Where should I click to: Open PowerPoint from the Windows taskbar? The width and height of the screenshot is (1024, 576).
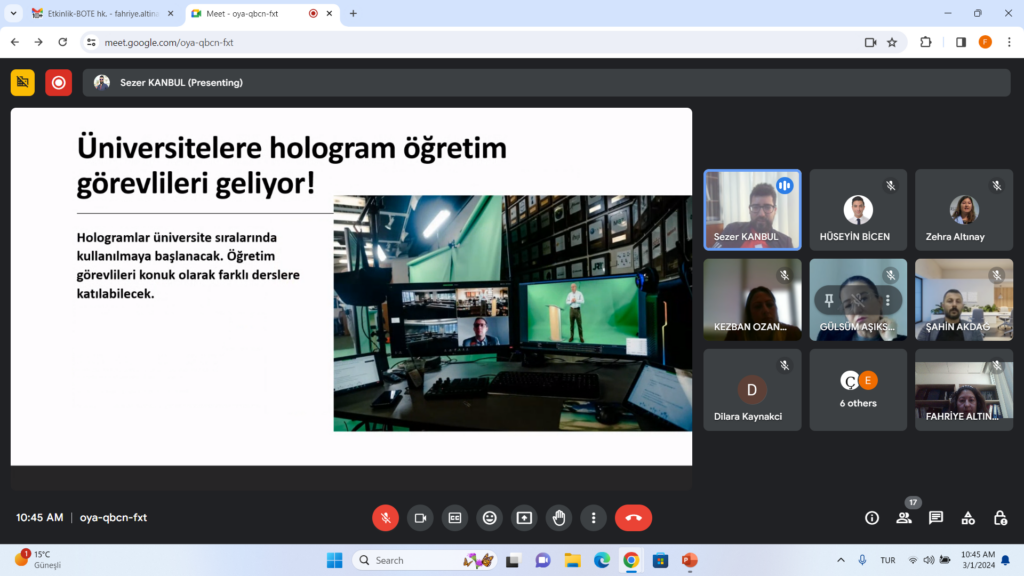[689, 560]
